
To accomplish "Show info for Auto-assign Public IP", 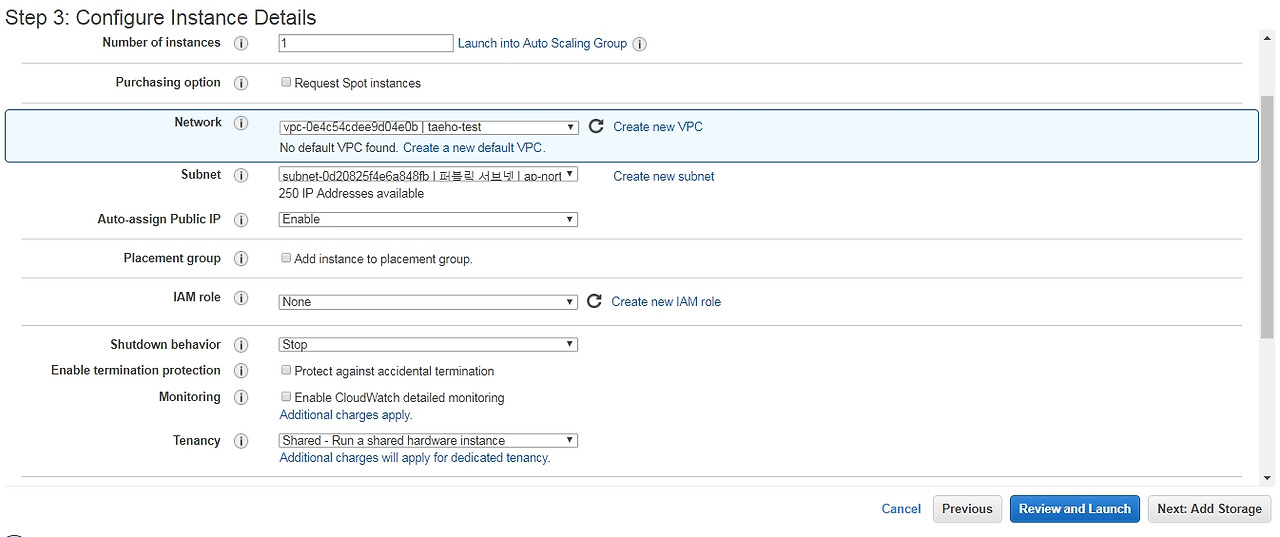I will (x=241, y=220).
